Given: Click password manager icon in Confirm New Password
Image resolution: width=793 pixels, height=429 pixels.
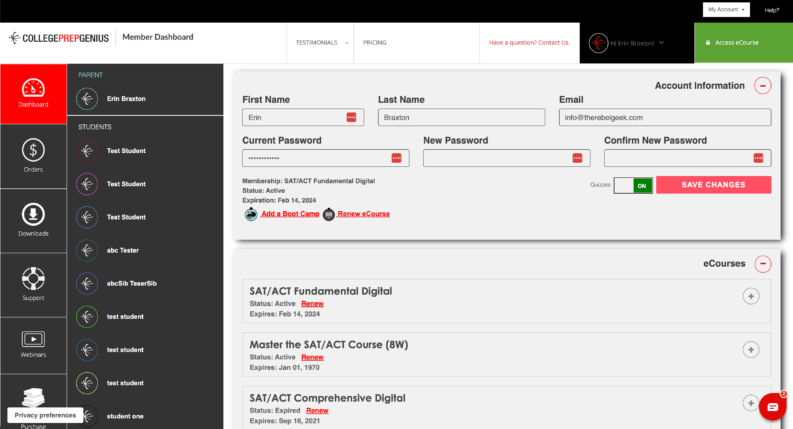Looking at the screenshot, I should 758,158.
